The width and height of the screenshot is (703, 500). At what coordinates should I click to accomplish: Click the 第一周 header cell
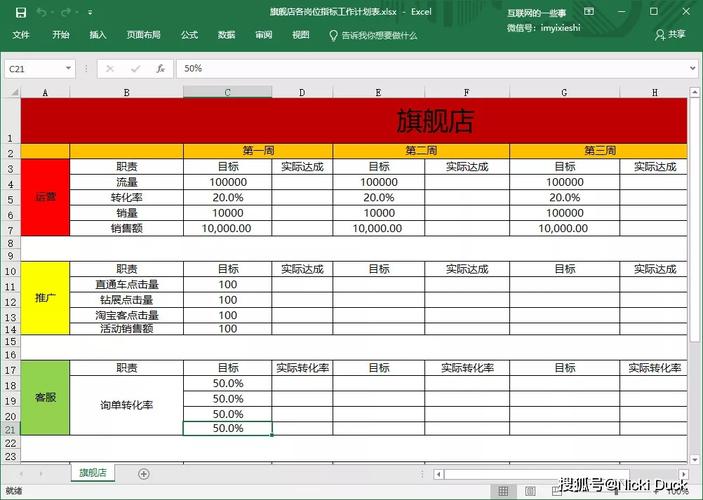tap(258, 151)
